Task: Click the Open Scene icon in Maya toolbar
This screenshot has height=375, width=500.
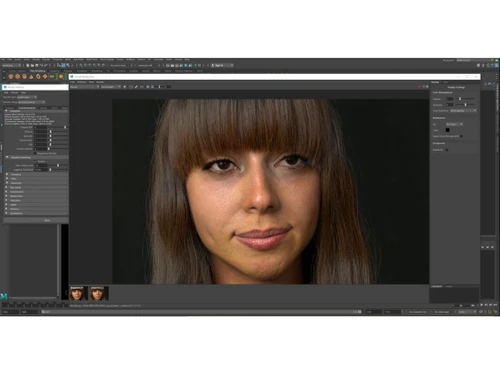Action: pyautogui.click(x=32, y=65)
